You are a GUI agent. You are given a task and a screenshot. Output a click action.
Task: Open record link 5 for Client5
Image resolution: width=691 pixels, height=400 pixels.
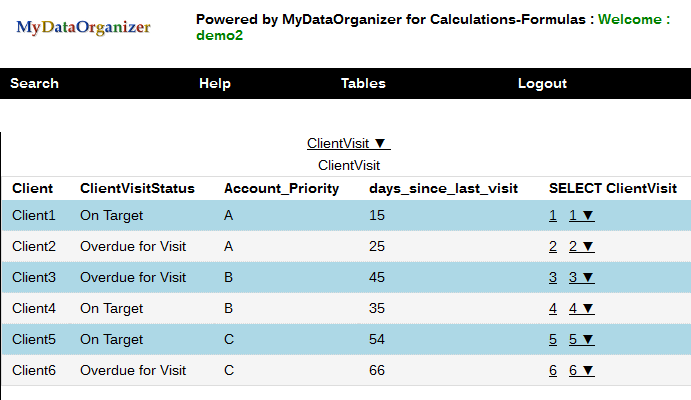553,339
